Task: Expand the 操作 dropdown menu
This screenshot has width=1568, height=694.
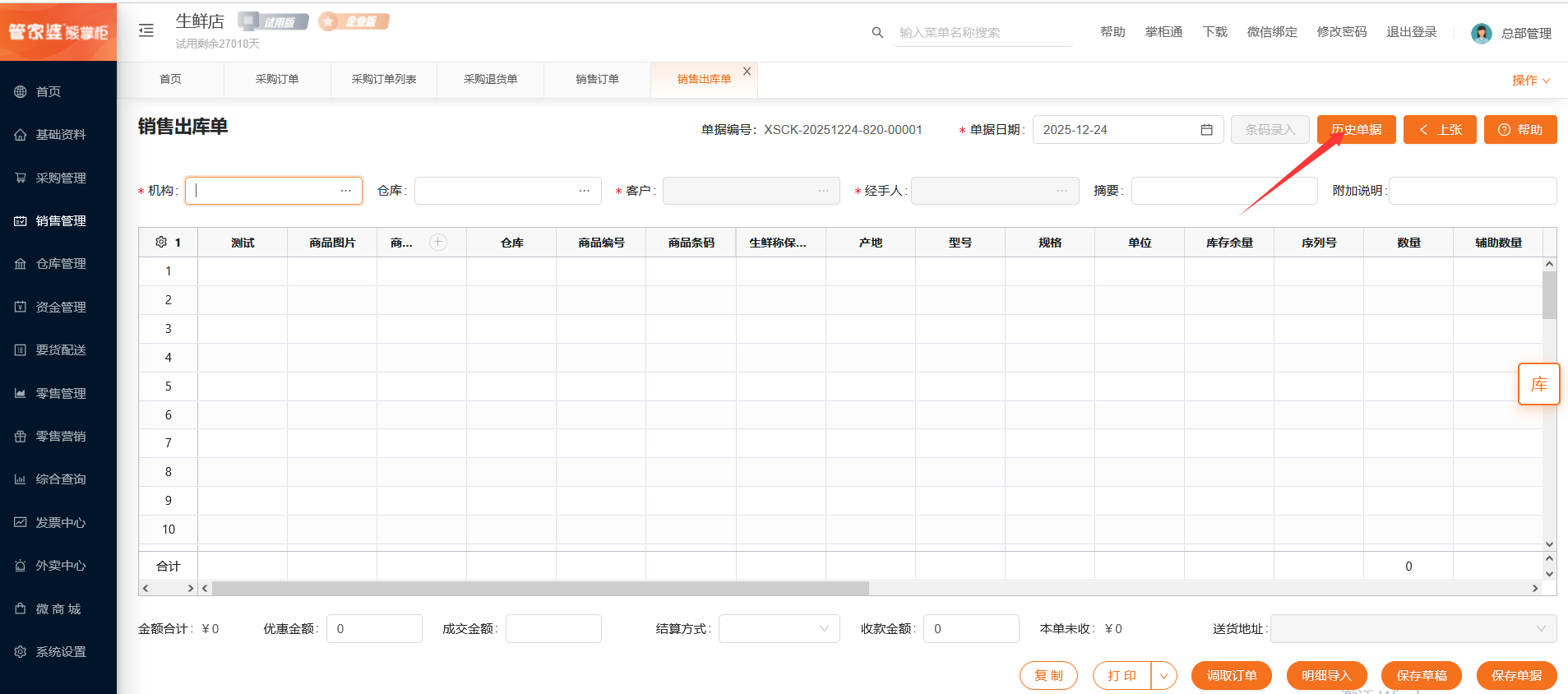Action: click(x=1530, y=81)
